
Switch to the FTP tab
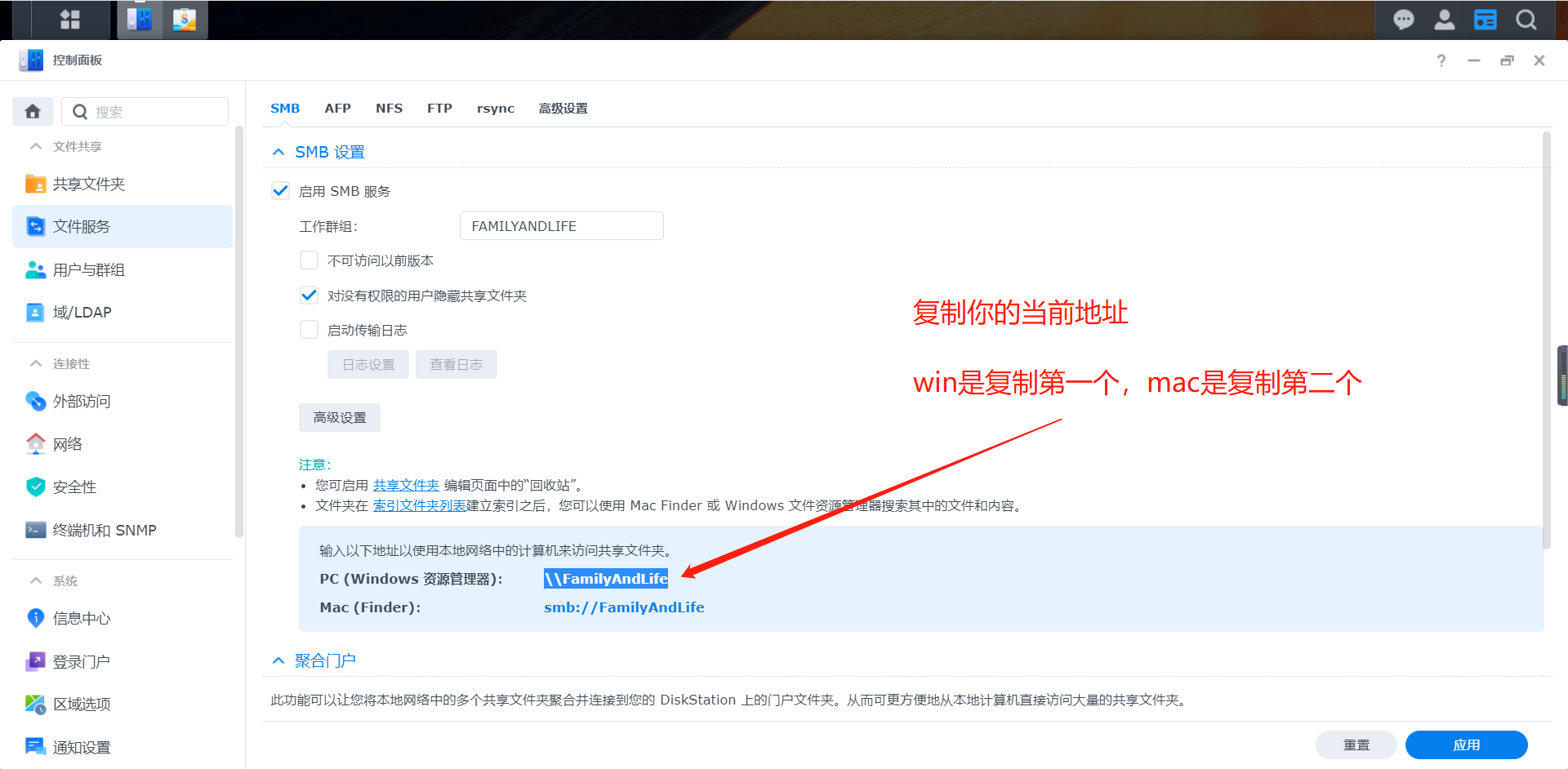(x=439, y=108)
